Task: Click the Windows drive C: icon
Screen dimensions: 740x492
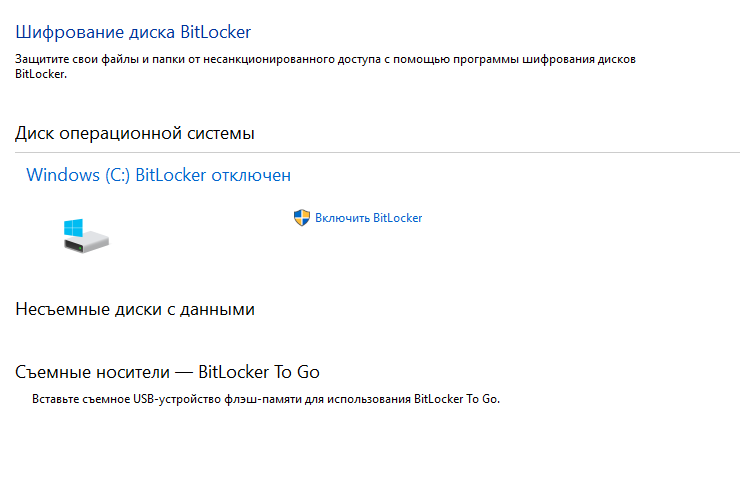Action: pyautogui.click(x=86, y=236)
